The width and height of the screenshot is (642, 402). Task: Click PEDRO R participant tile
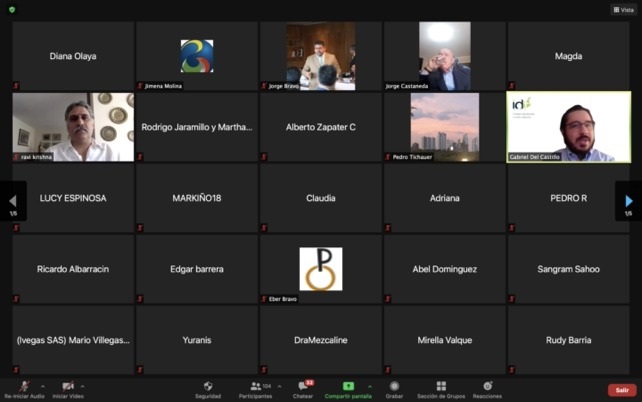click(569, 198)
